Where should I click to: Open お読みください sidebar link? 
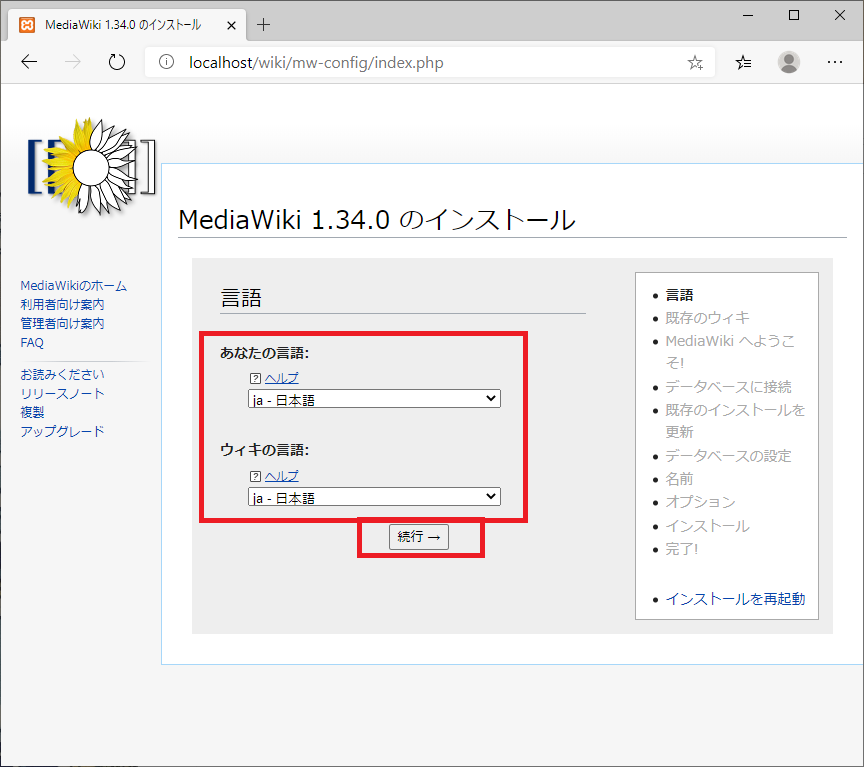click(x=62, y=375)
